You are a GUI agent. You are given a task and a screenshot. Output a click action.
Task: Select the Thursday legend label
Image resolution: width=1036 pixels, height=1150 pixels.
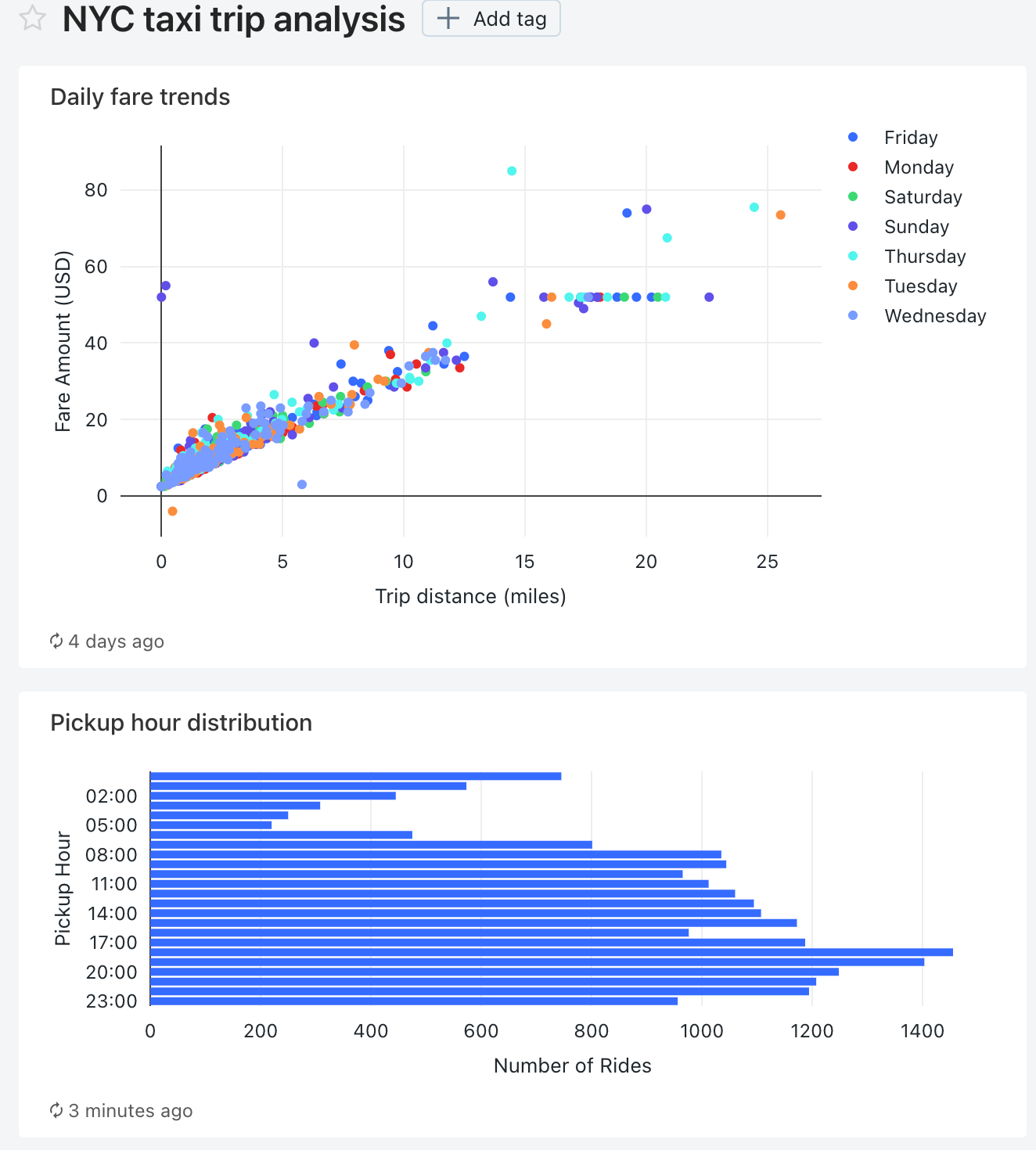tap(925, 257)
